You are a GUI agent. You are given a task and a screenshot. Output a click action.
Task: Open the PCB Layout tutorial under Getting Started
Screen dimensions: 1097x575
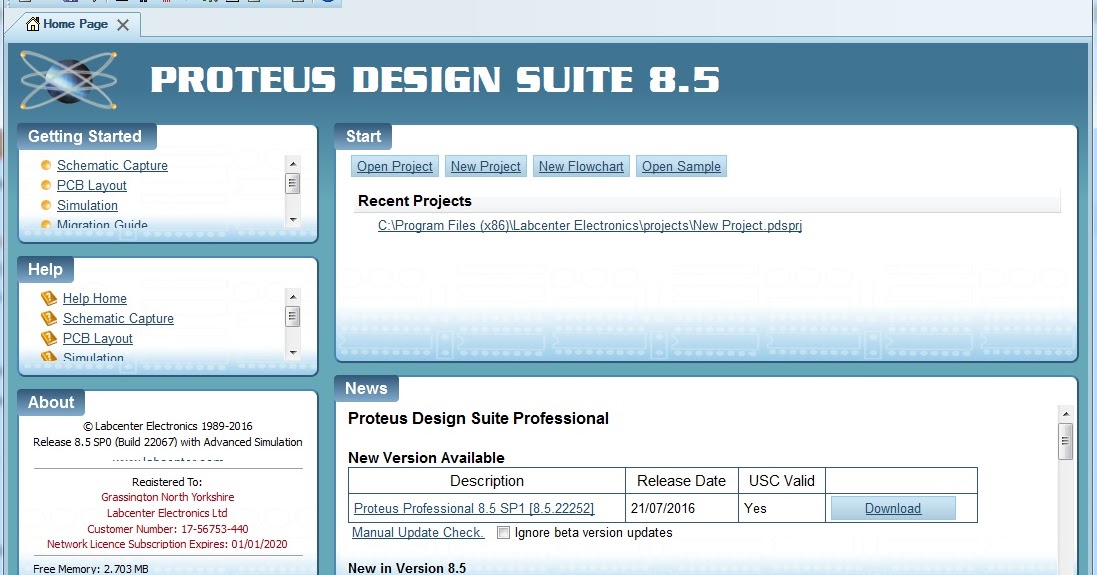coord(92,185)
